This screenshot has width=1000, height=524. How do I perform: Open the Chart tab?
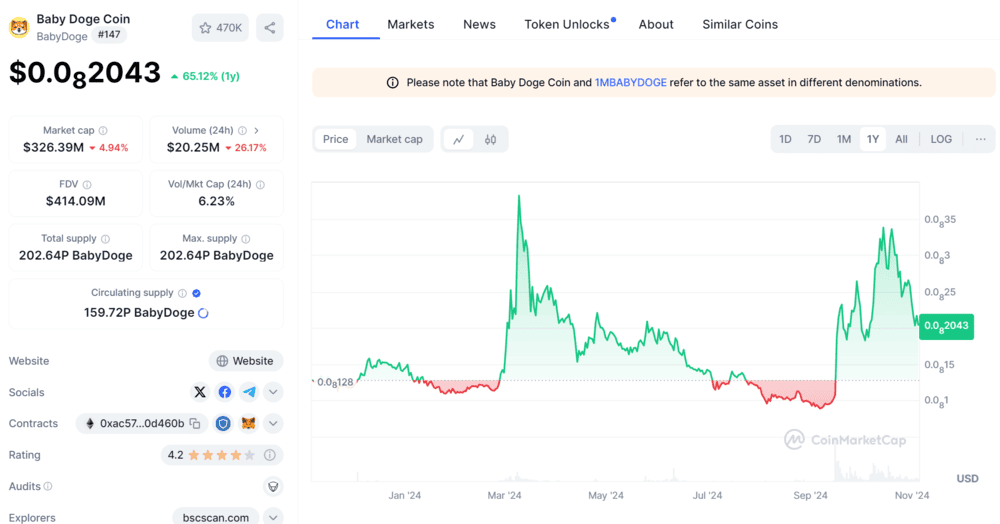pyautogui.click(x=342, y=24)
